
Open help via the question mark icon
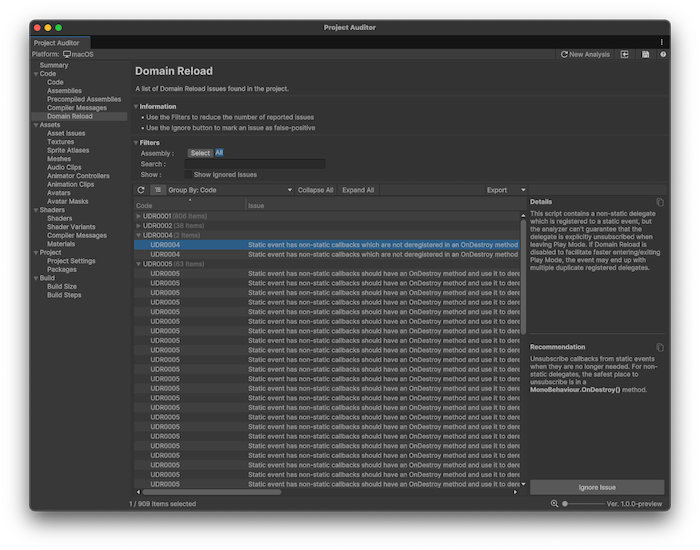(663, 54)
